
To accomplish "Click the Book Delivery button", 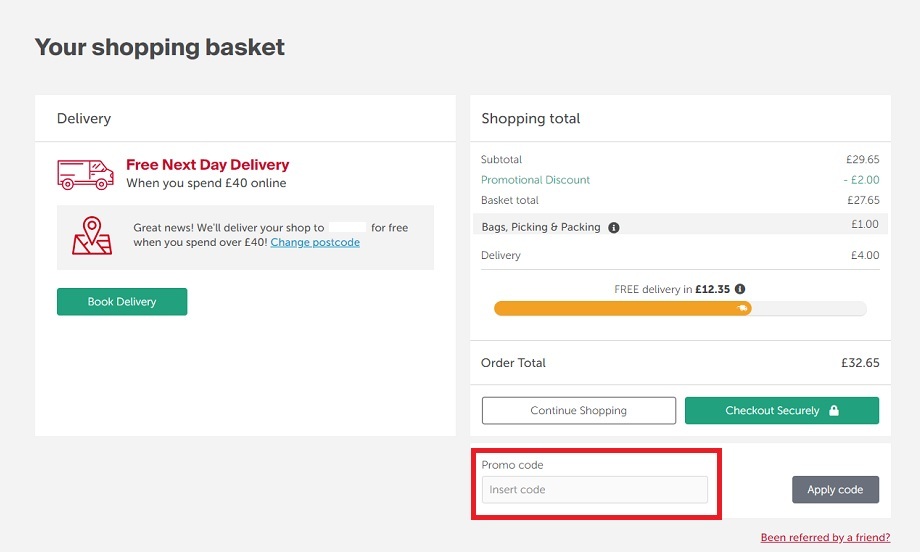I will click(122, 302).
